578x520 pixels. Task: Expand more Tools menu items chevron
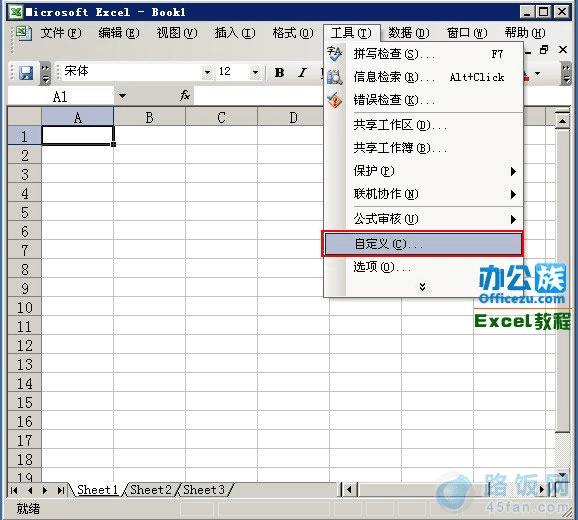(x=422, y=287)
